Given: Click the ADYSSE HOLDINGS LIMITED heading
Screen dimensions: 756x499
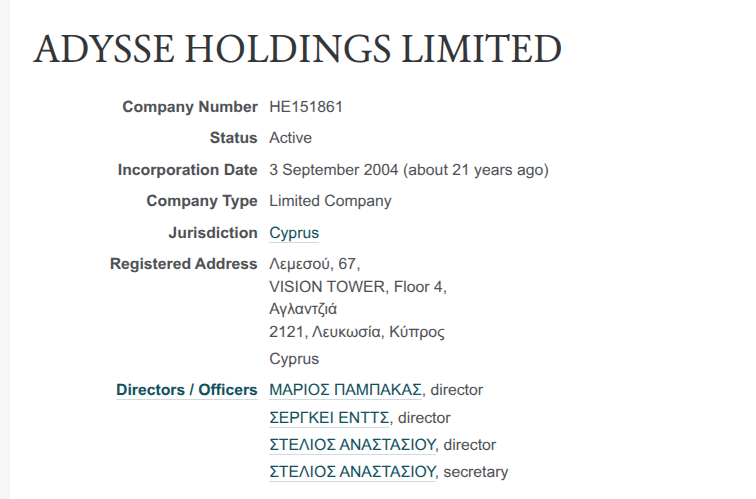Looking at the screenshot, I should click(297, 50).
